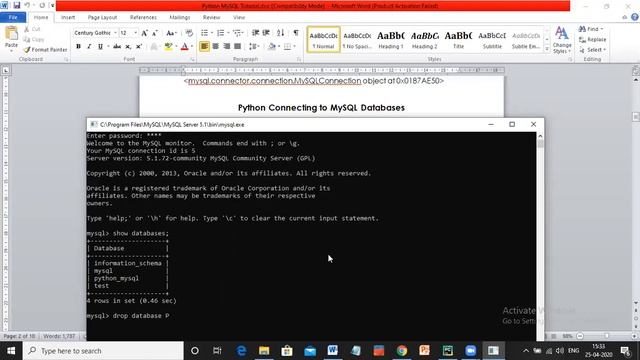Switch to the References tab
640x360 pixels.
pos(143,17)
